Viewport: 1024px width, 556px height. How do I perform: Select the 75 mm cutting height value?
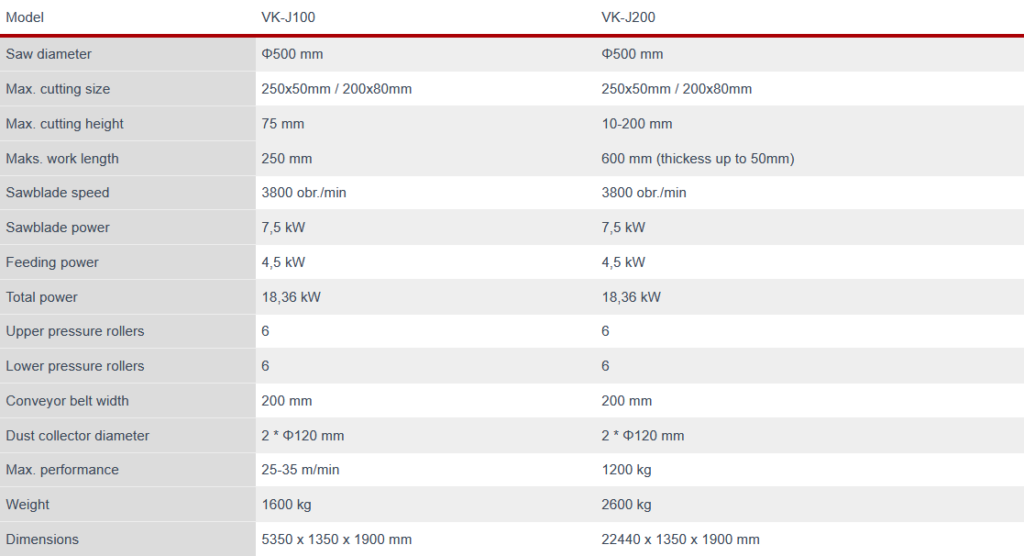(x=283, y=124)
